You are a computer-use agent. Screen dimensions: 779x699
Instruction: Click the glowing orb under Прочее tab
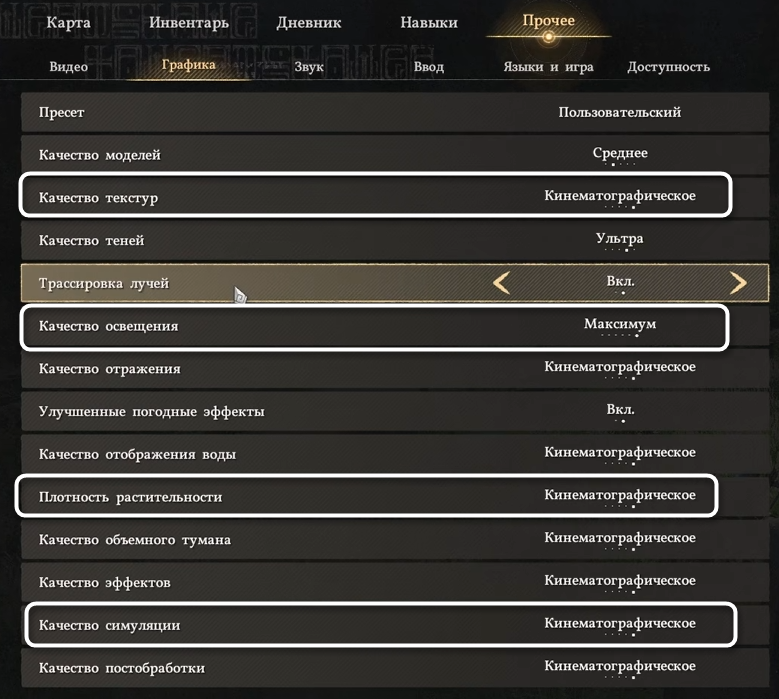(548, 37)
